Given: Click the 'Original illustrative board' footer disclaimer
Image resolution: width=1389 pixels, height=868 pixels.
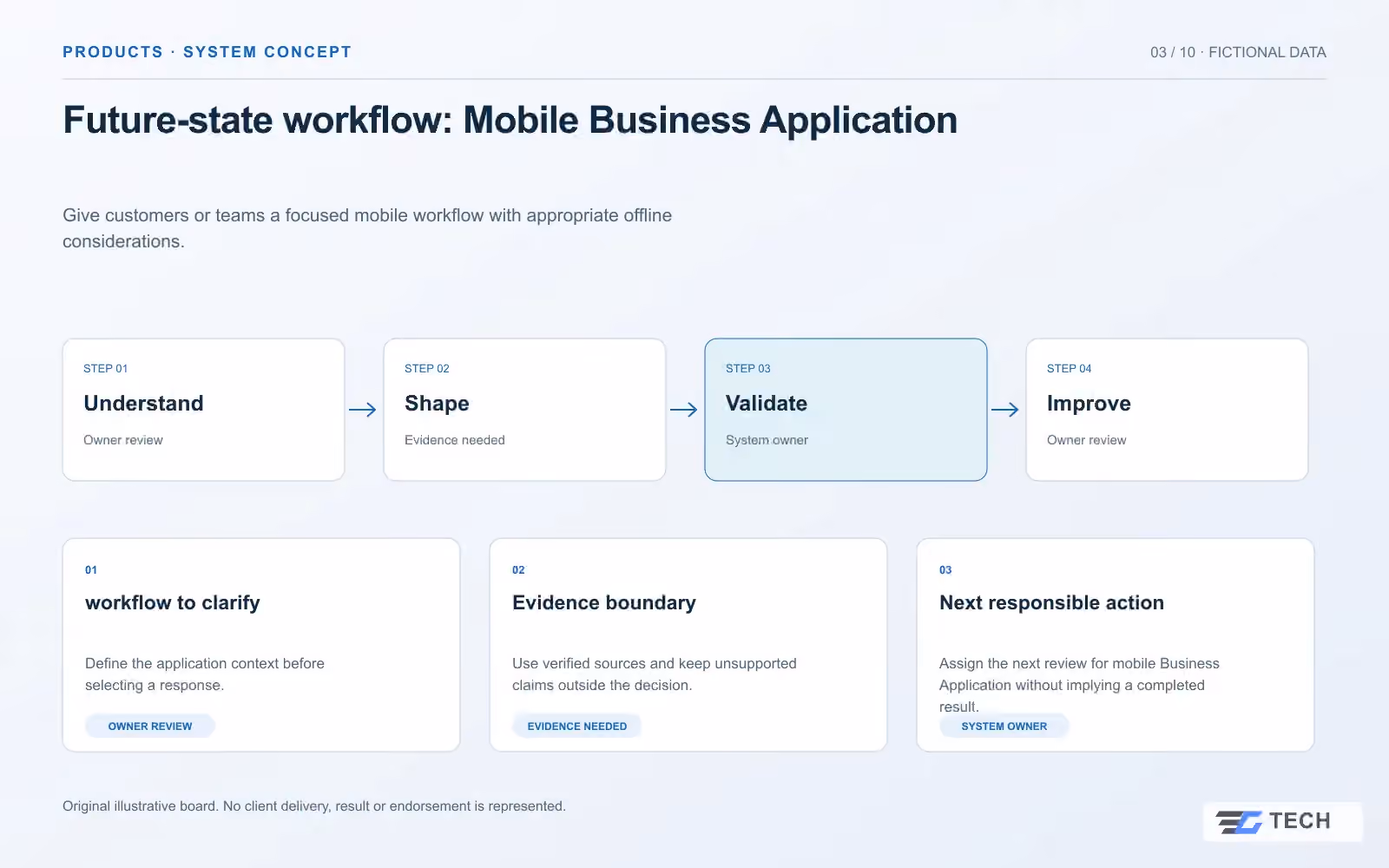Looking at the screenshot, I should coord(314,806).
